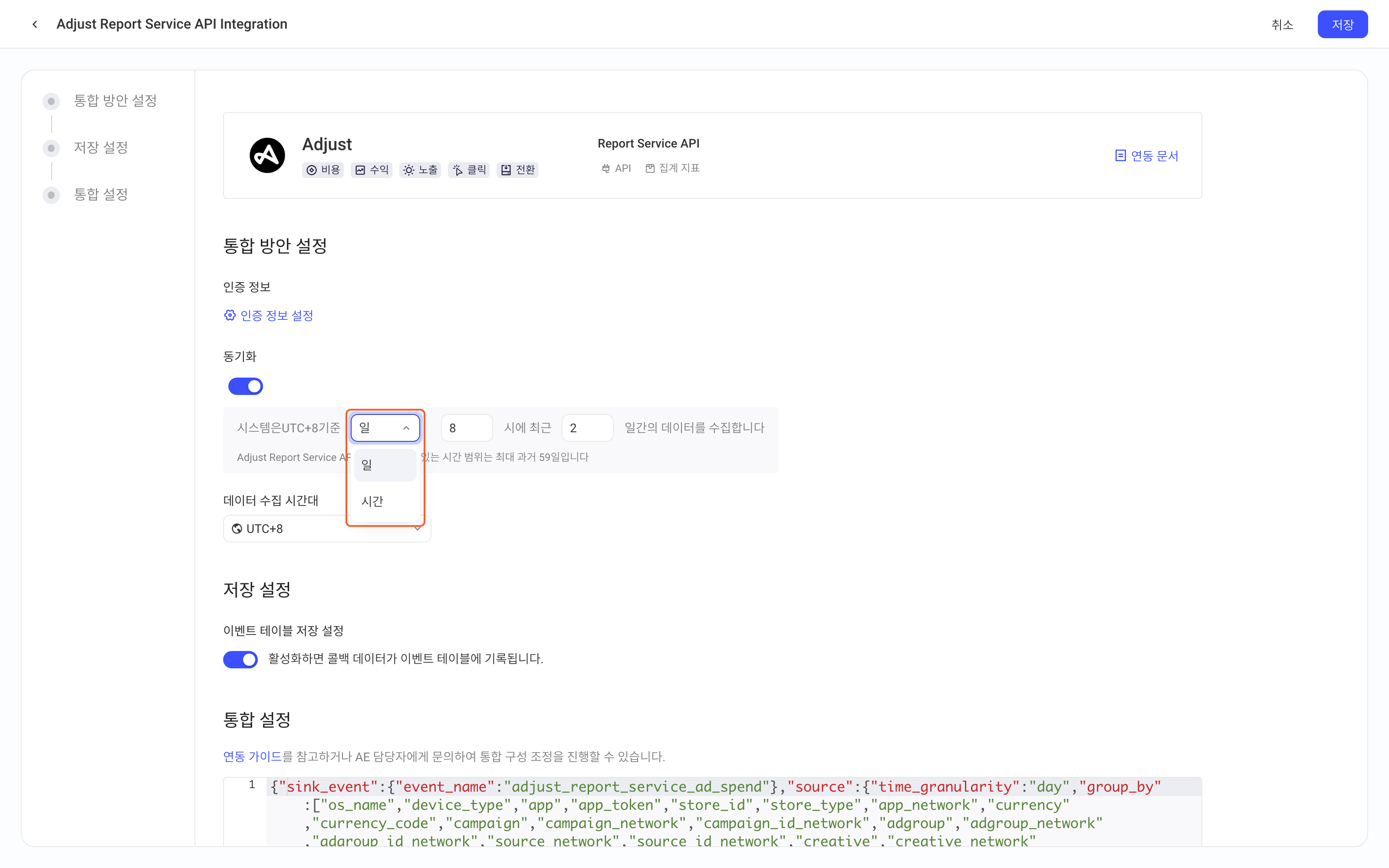Jump to 통합 설정 step in sidebar
The height and width of the screenshot is (868, 1389).
(x=101, y=194)
